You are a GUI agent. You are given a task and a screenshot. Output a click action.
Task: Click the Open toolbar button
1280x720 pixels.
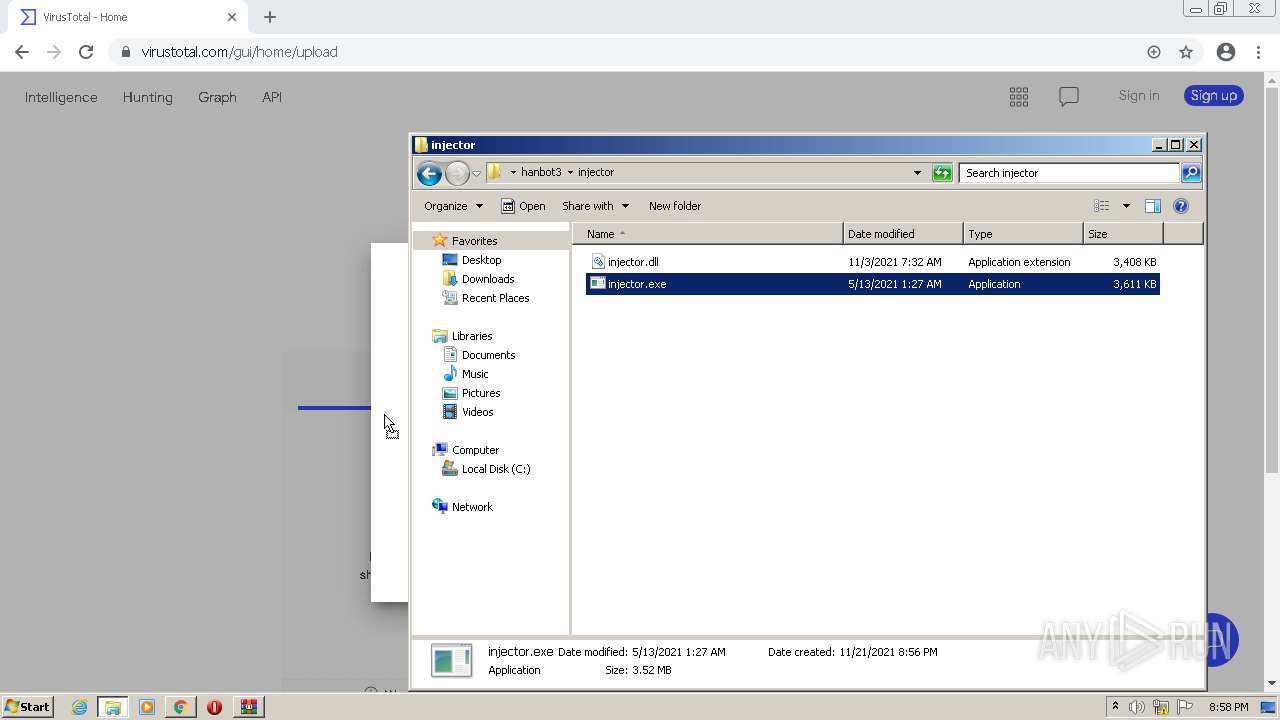tap(523, 206)
